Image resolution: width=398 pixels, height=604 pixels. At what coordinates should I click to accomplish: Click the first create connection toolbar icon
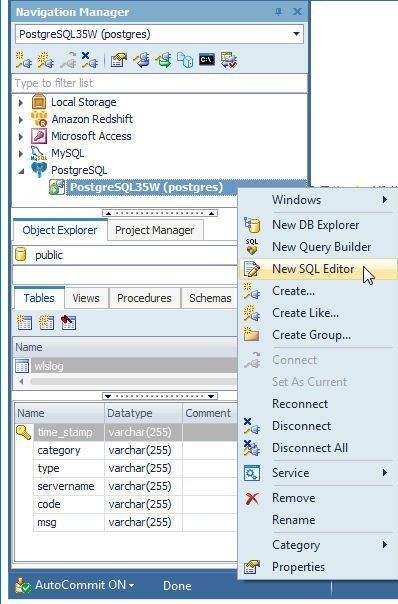point(24,60)
